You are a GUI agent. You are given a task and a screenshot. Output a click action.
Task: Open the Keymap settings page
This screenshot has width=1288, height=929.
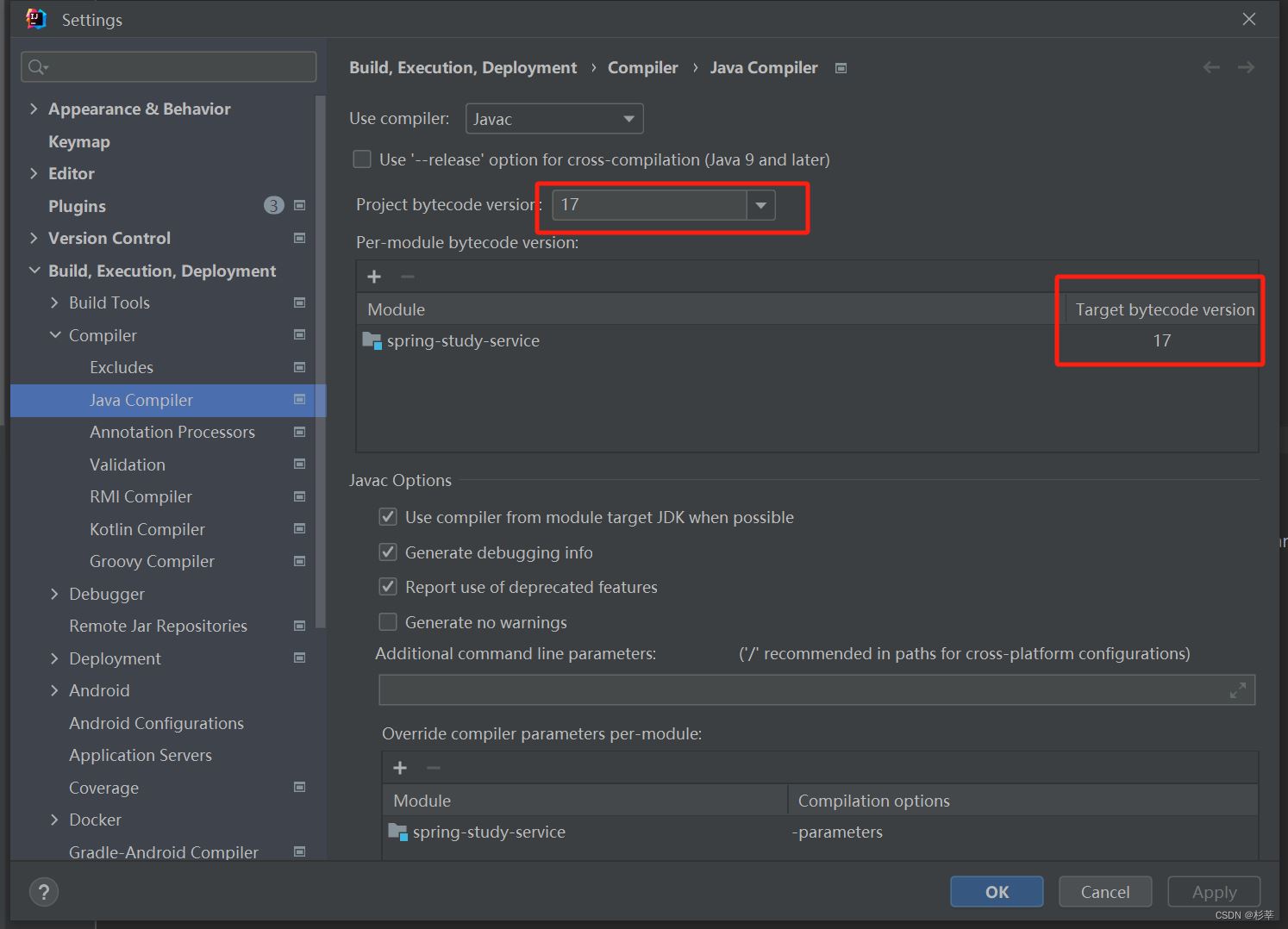click(79, 141)
